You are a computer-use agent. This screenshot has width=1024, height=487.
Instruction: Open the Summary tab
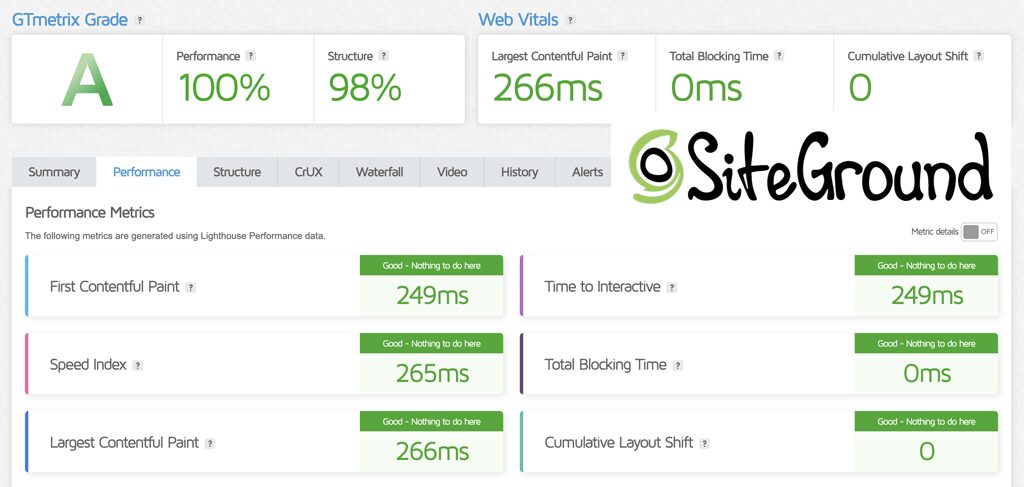54,172
